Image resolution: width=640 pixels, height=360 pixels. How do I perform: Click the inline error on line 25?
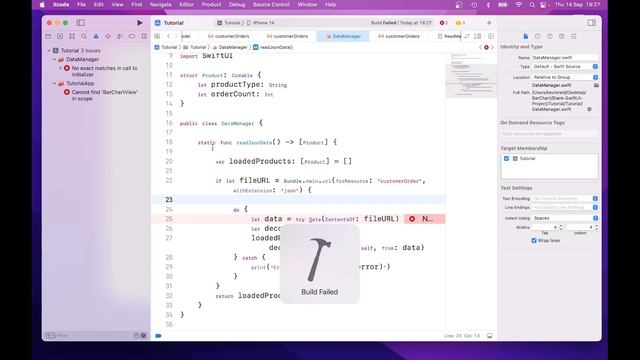point(424,219)
